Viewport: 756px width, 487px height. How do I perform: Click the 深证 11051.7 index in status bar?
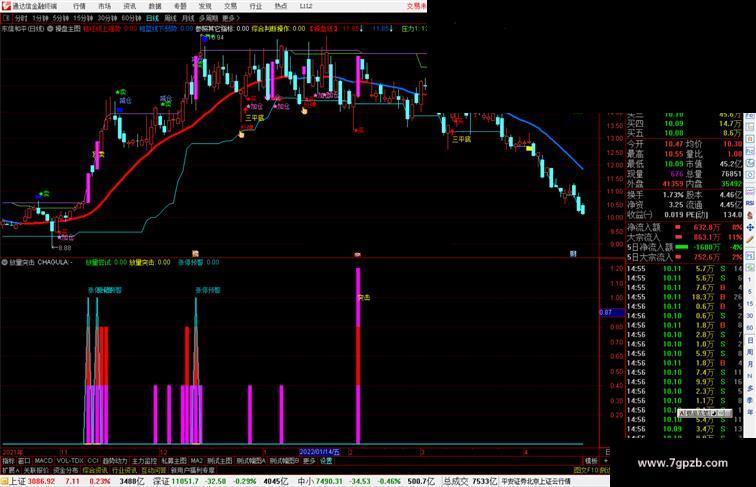click(x=176, y=481)
